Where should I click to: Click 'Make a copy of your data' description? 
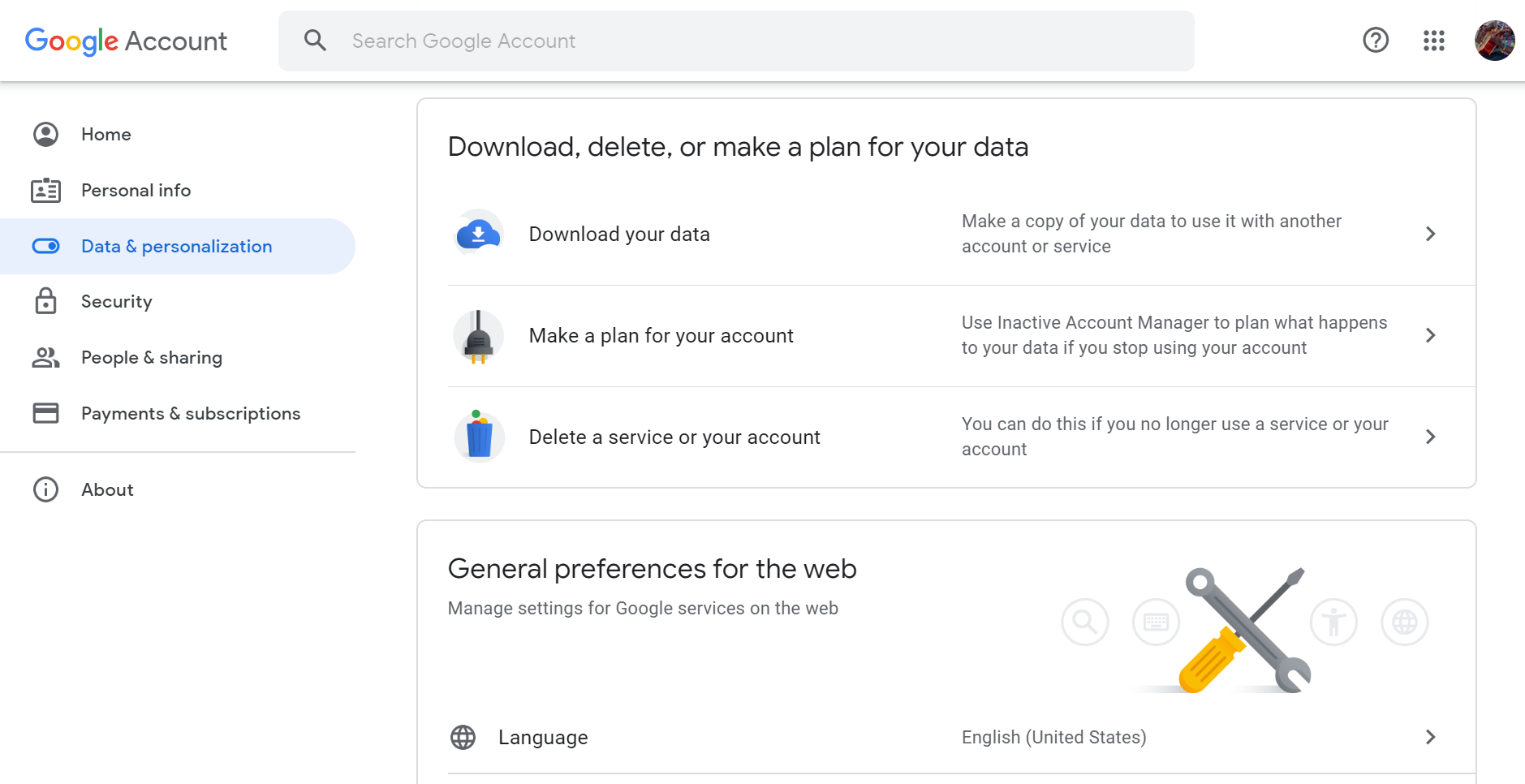point(1152,234)
